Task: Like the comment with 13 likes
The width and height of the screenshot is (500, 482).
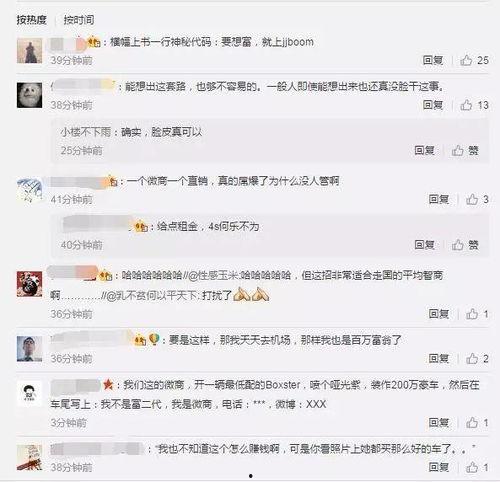Action: pos(474,105)
